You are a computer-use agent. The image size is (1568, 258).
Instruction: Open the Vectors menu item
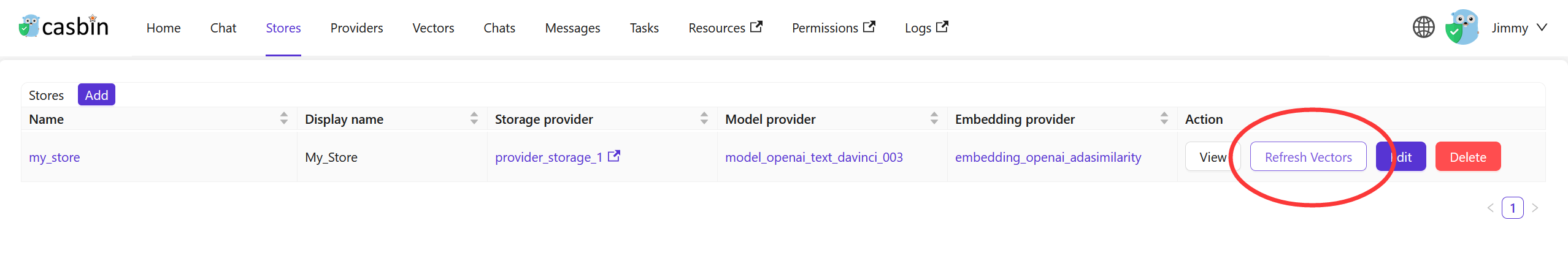point(433,28)
